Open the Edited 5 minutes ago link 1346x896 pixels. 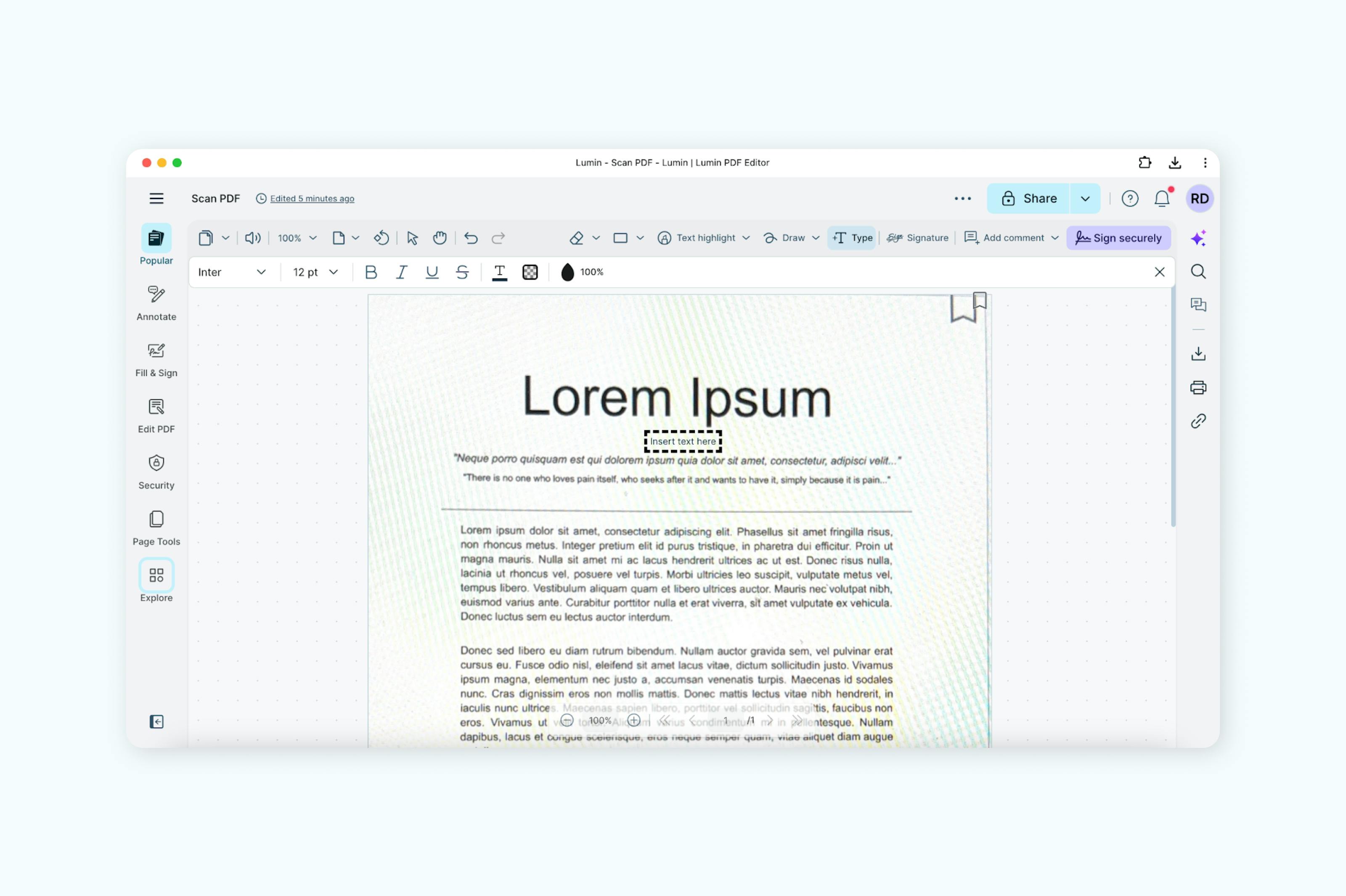[311, 198]
